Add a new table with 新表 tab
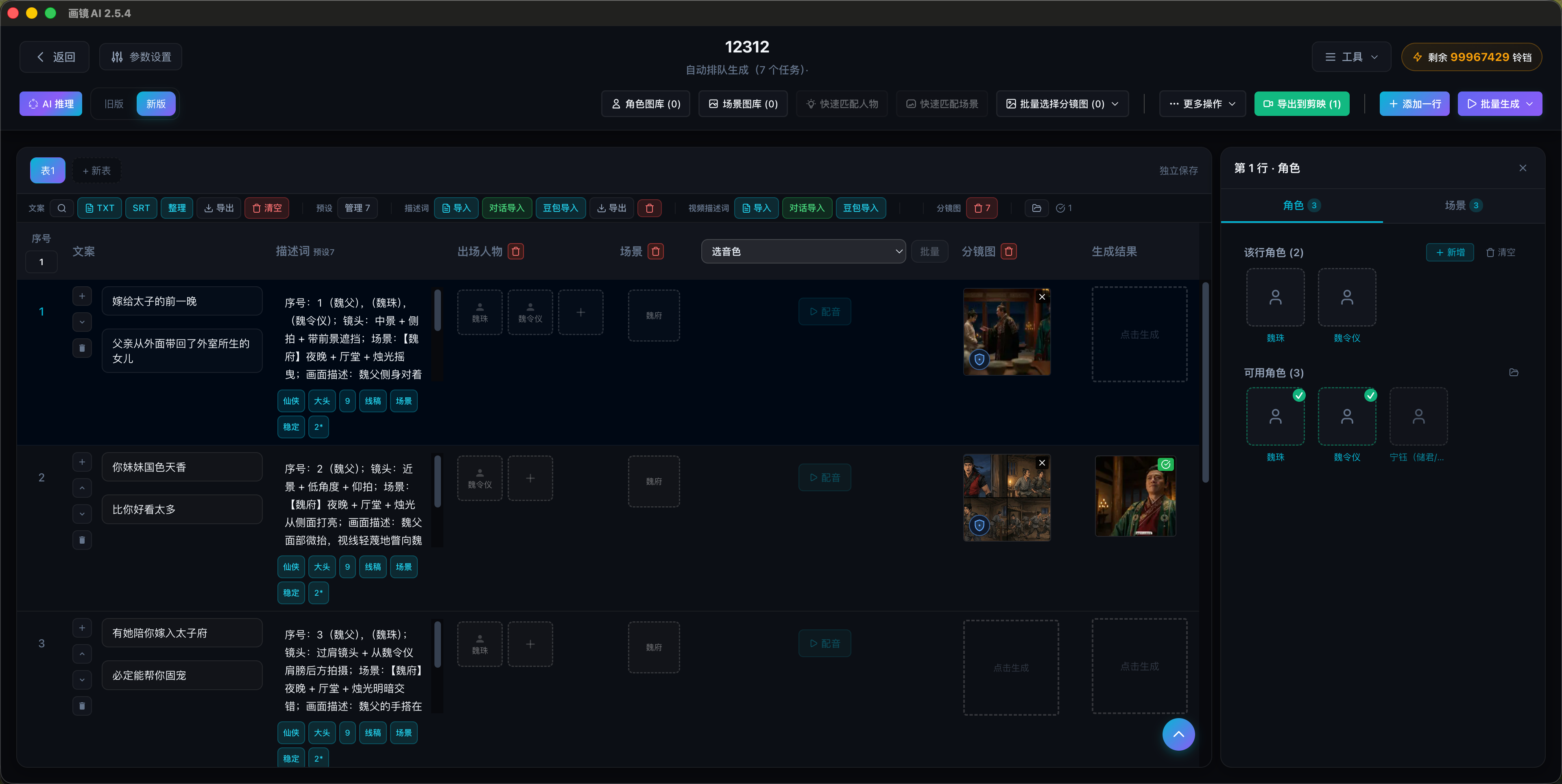Image resolution: width=1562 pixels, height=784 pixels. tap(96, 171)
